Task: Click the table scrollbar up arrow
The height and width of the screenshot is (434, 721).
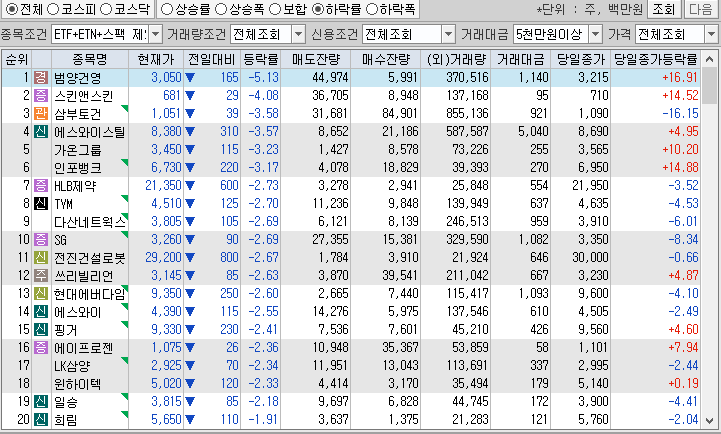Action: click(710, 58)
